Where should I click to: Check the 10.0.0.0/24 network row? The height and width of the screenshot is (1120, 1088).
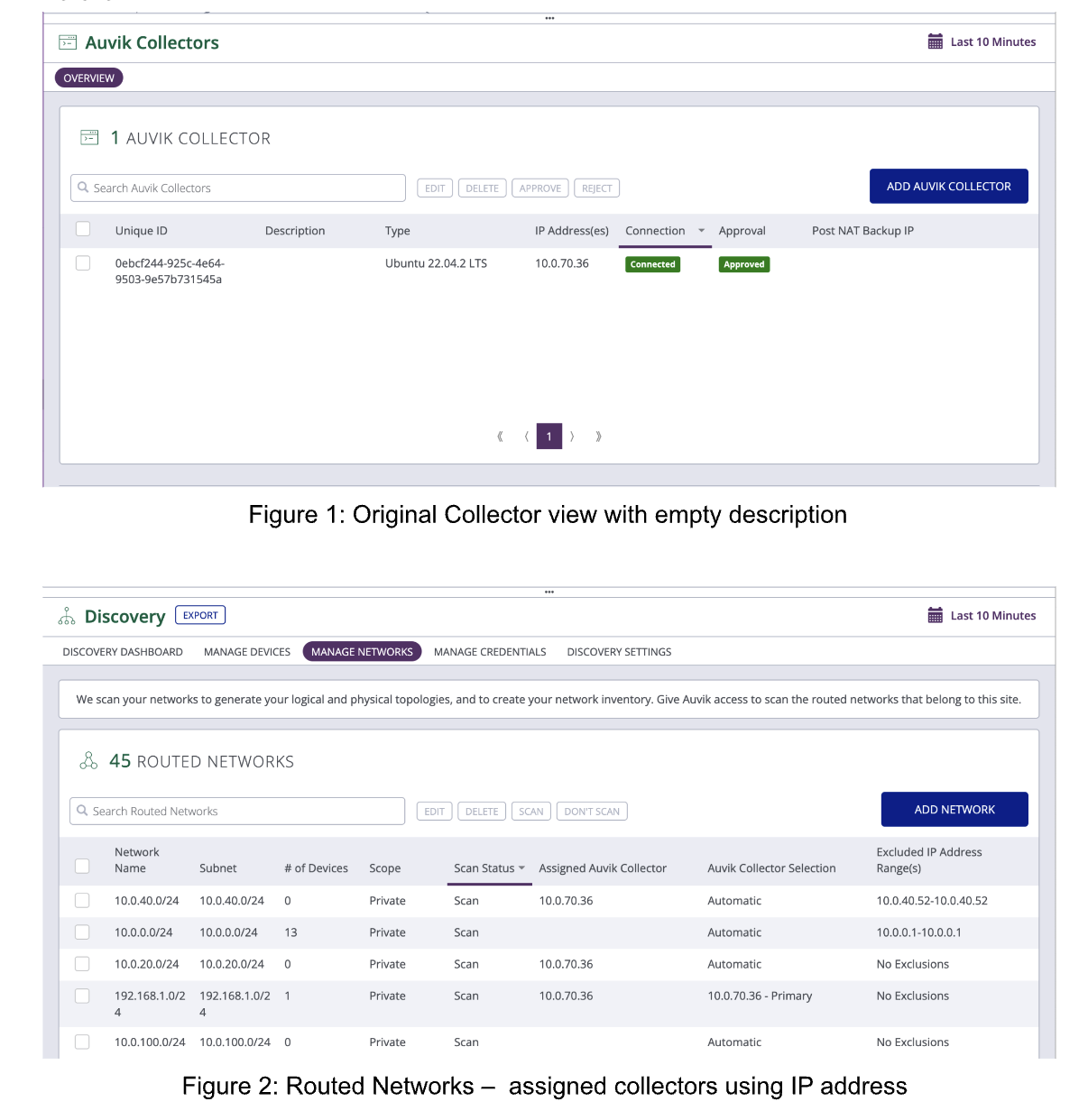[82, 932]
